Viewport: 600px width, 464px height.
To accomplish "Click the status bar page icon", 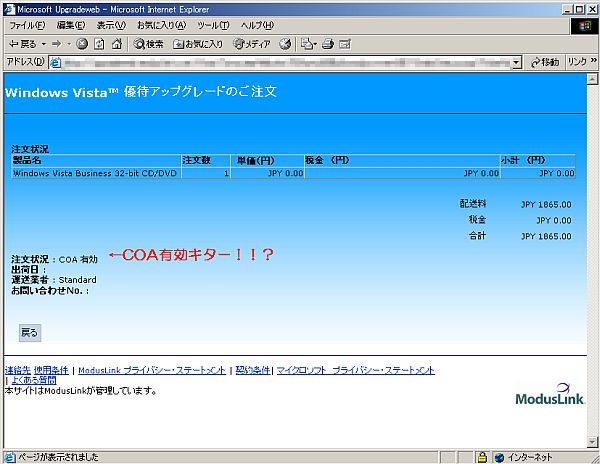I will click(10, 457).
